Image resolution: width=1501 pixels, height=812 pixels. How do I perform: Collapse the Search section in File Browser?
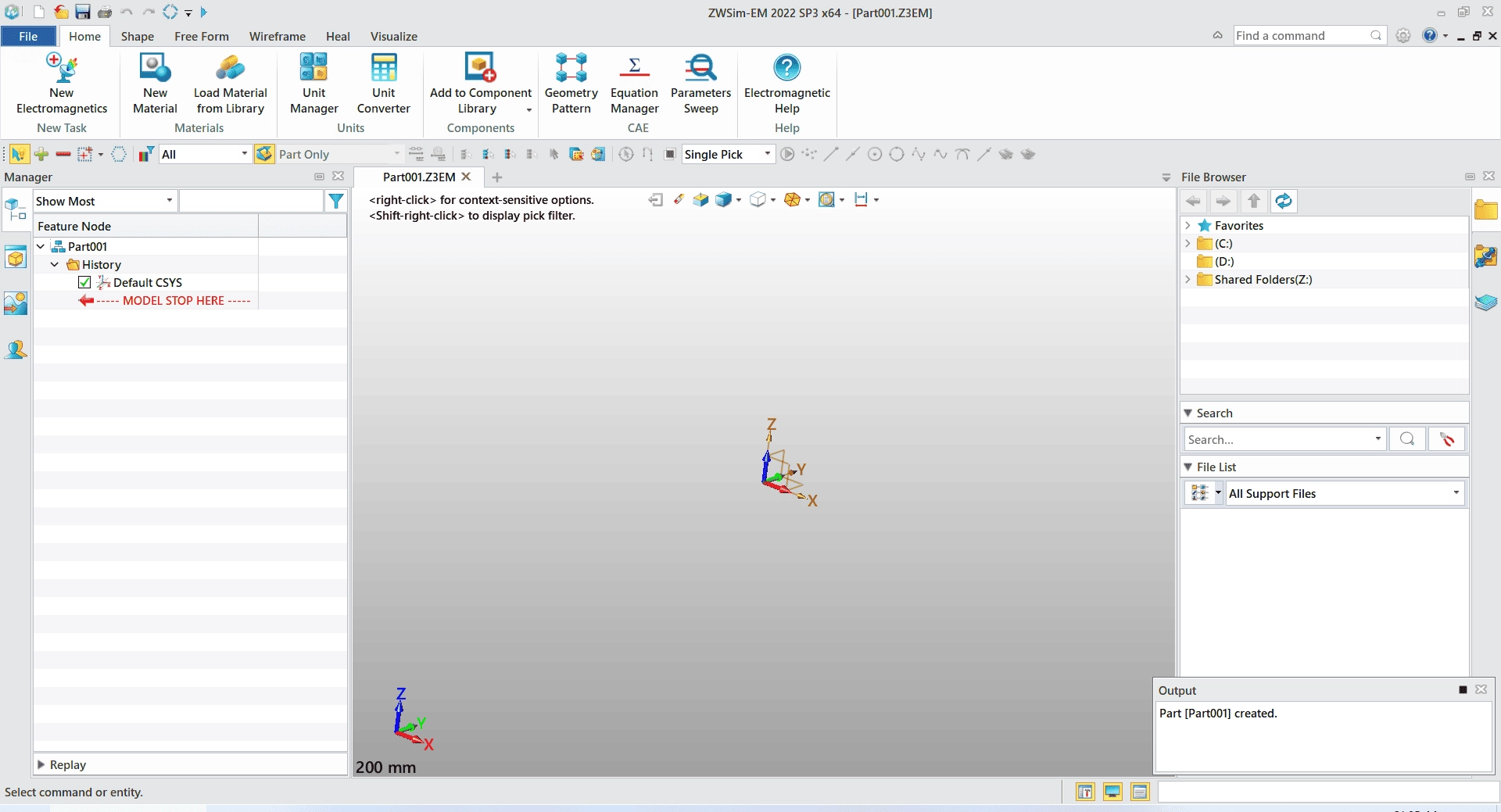point(1188,413)
